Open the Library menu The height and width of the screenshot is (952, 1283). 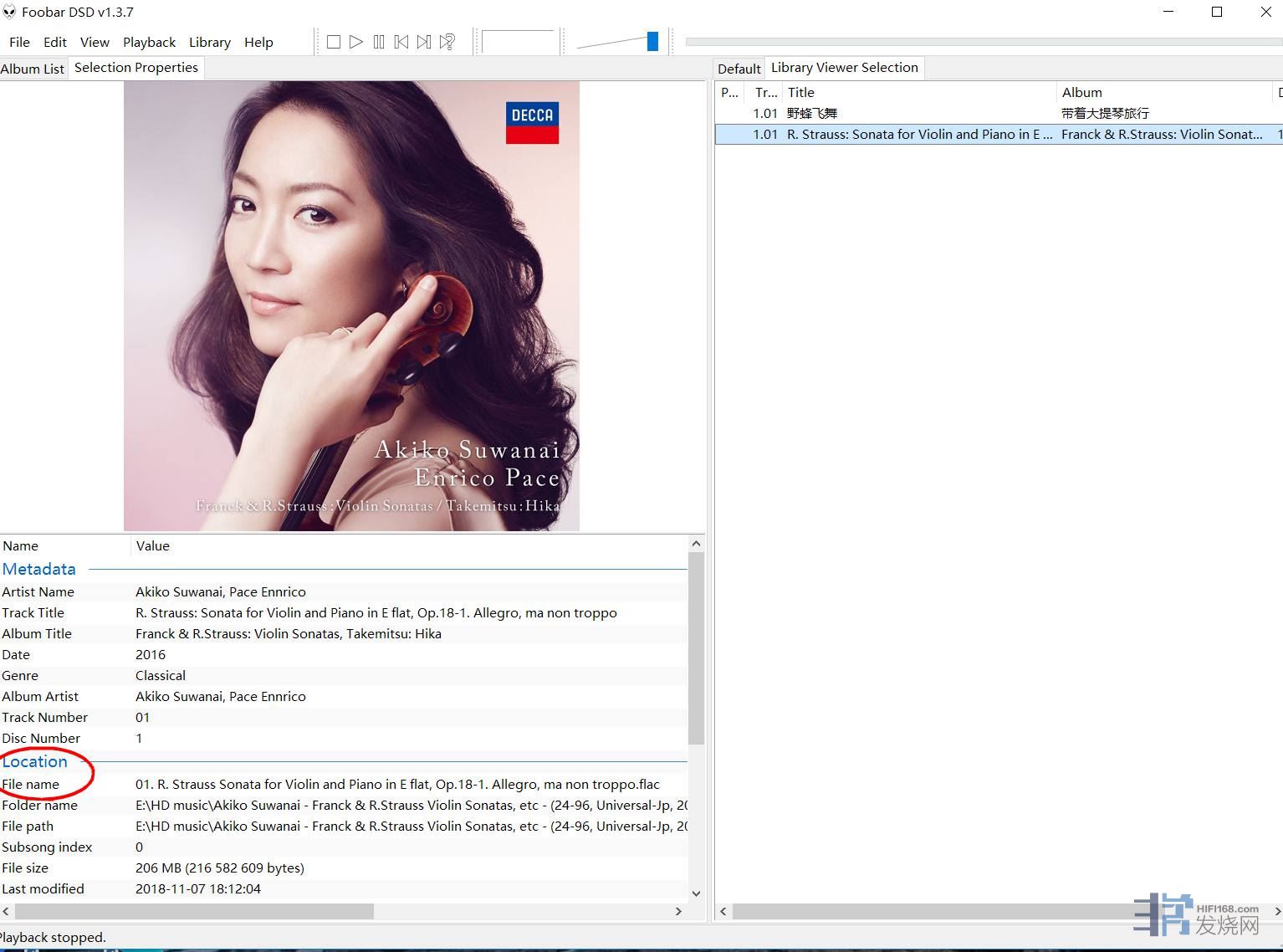pos(209,42)
